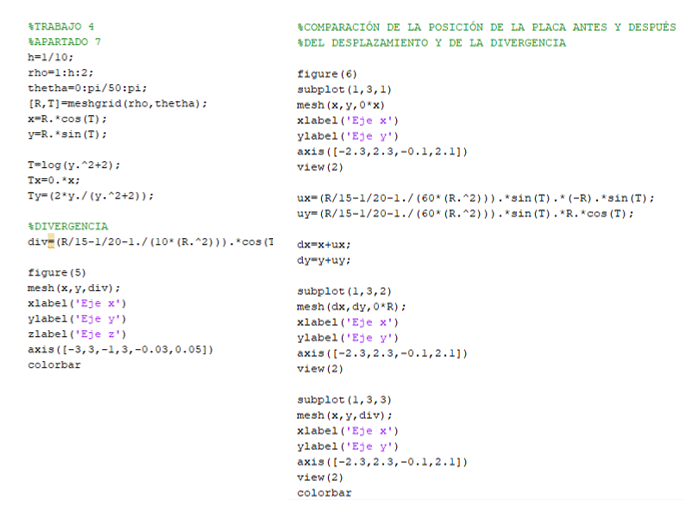Place cursor on dx=x+ux line
The width and height of the screenshot is (684, 512).
(x=324, y=244)
